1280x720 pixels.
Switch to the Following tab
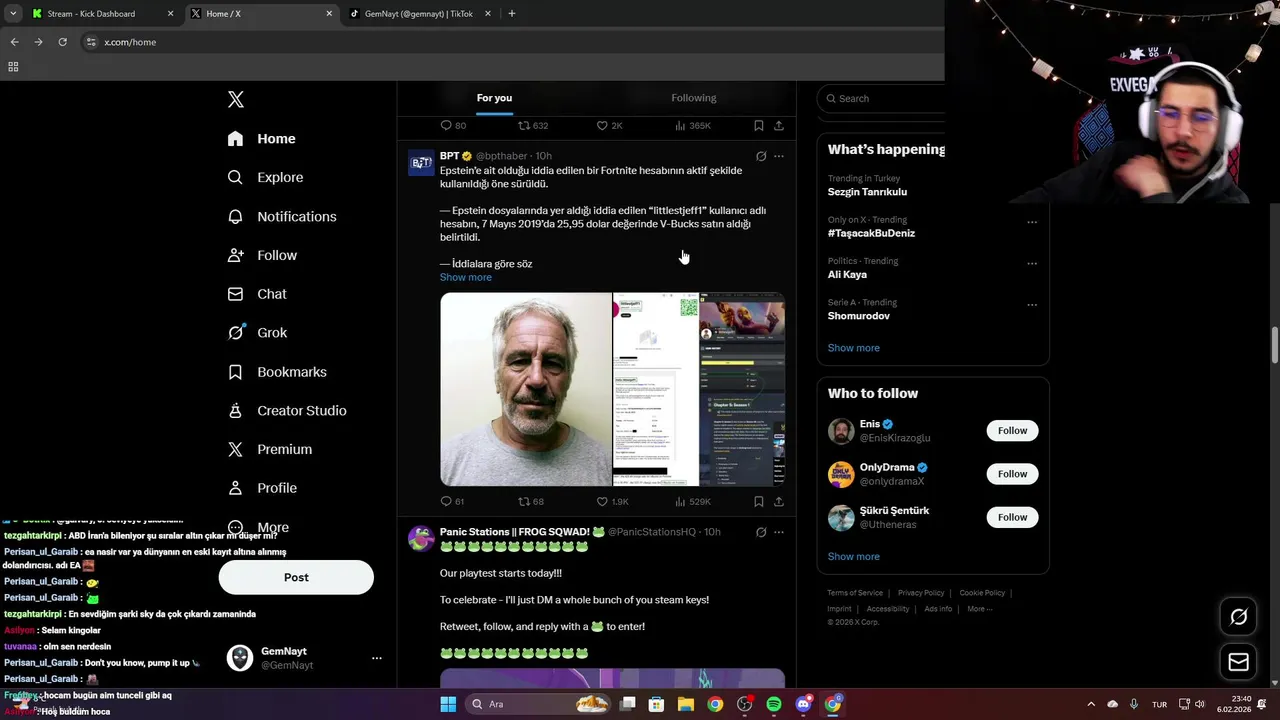pos(694,98)
